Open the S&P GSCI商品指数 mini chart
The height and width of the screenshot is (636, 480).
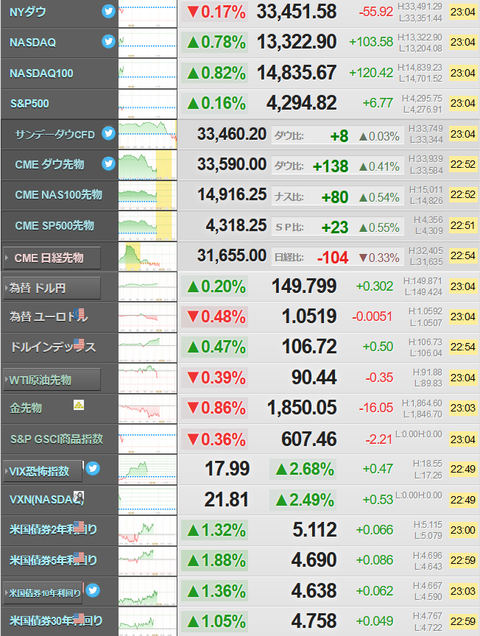tap(148, 439)
